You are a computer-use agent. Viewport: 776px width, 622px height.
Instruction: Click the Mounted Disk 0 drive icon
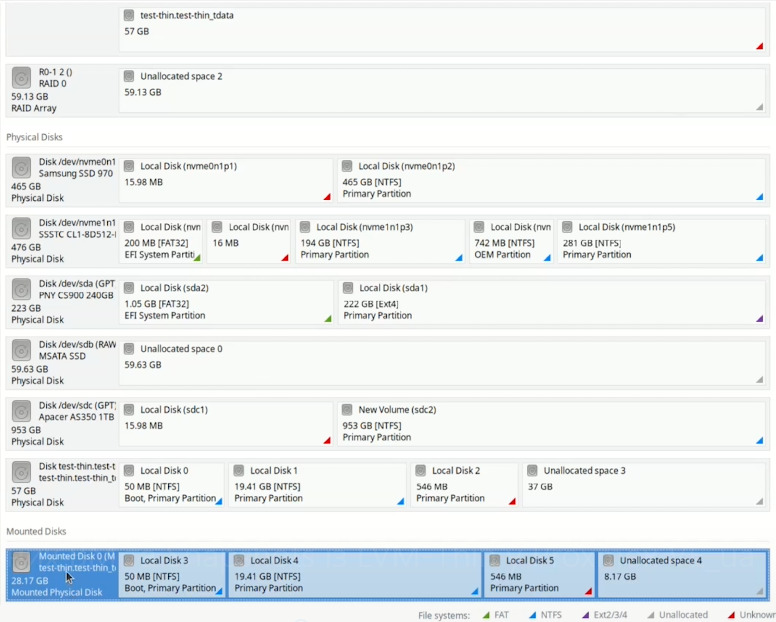pyautogui.click(x=21, y=562)
